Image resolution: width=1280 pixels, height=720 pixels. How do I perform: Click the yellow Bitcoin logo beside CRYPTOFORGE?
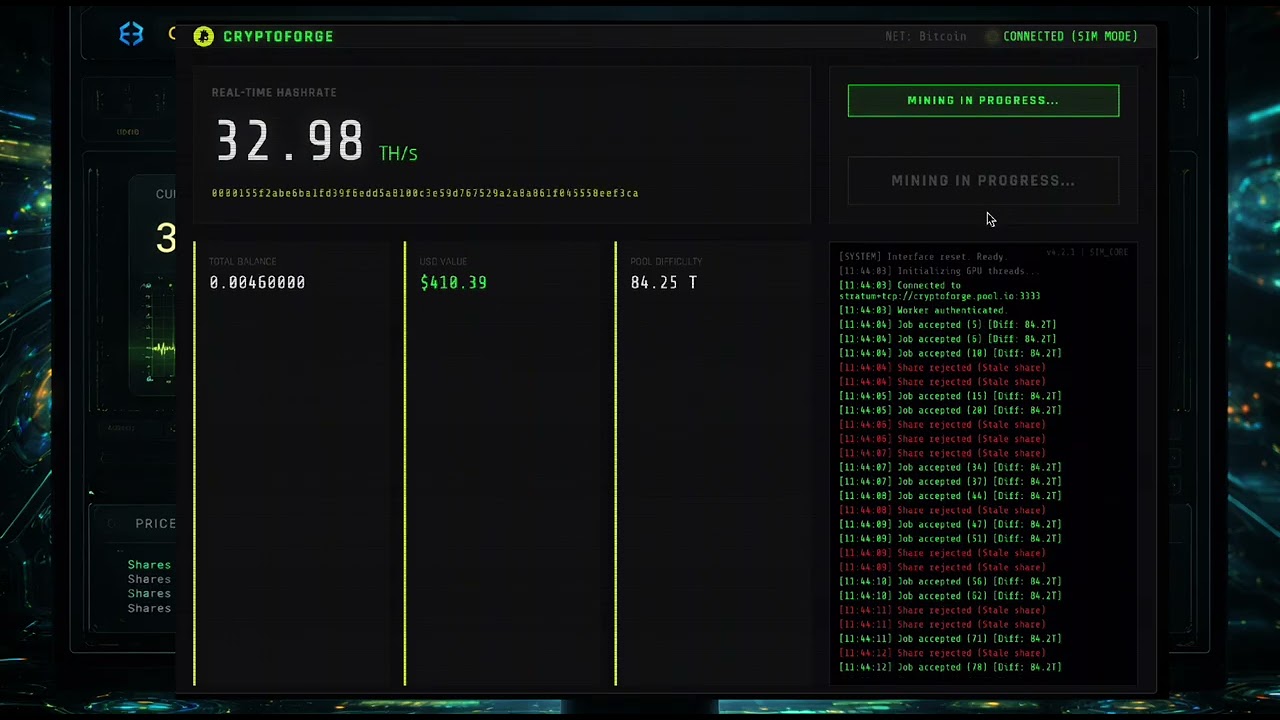tap(204, 37)
